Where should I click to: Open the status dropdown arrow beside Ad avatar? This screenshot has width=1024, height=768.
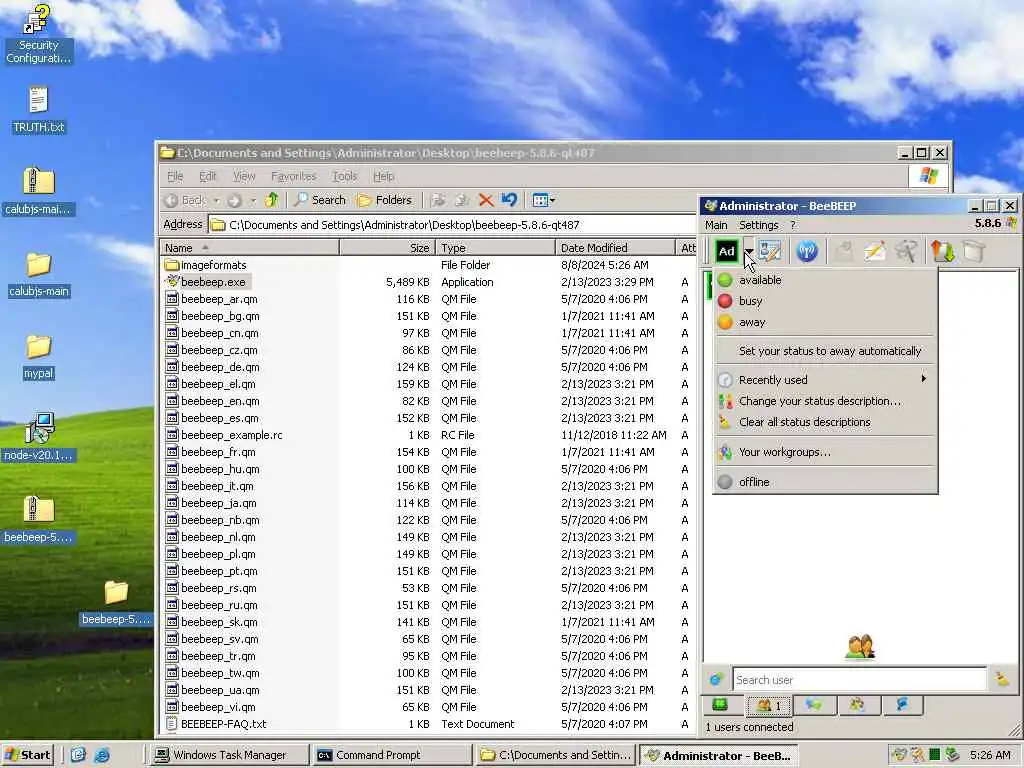tap(748, 251)
